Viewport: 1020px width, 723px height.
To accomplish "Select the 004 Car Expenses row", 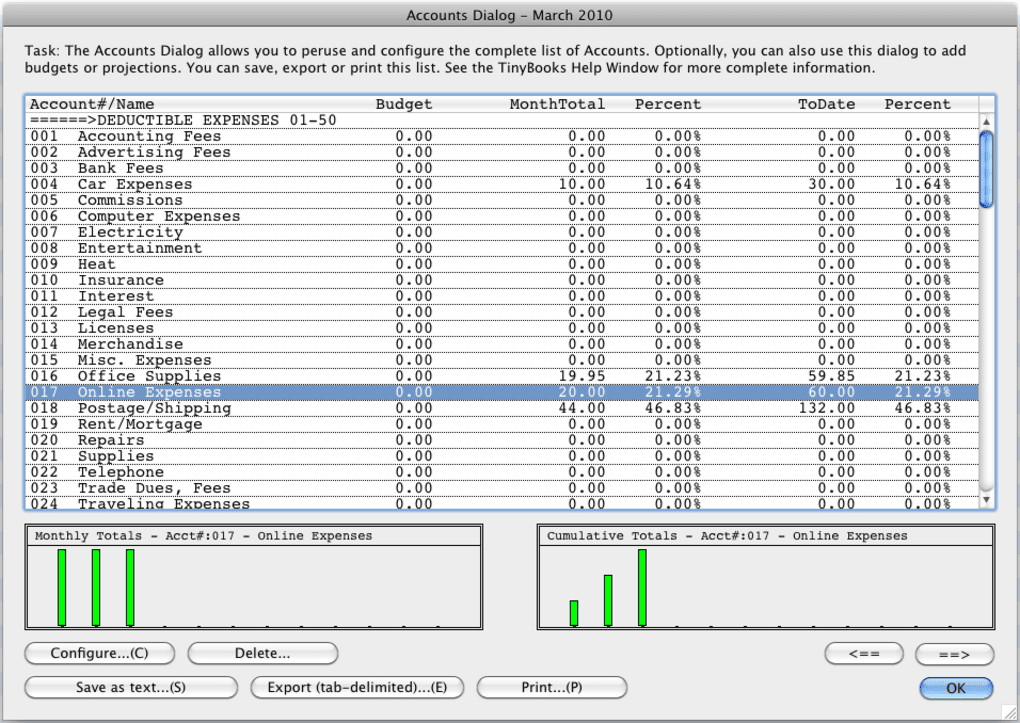I will click(x=502, y=184).
